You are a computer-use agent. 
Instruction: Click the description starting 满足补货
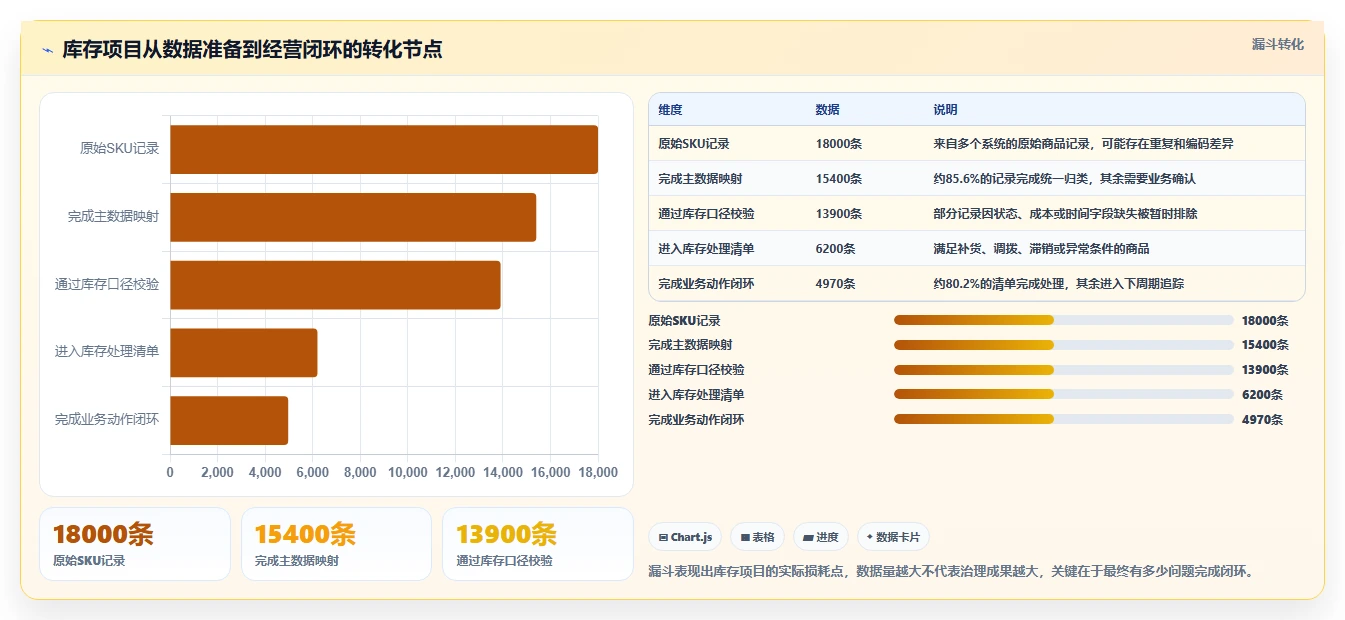coord(1042,249)
